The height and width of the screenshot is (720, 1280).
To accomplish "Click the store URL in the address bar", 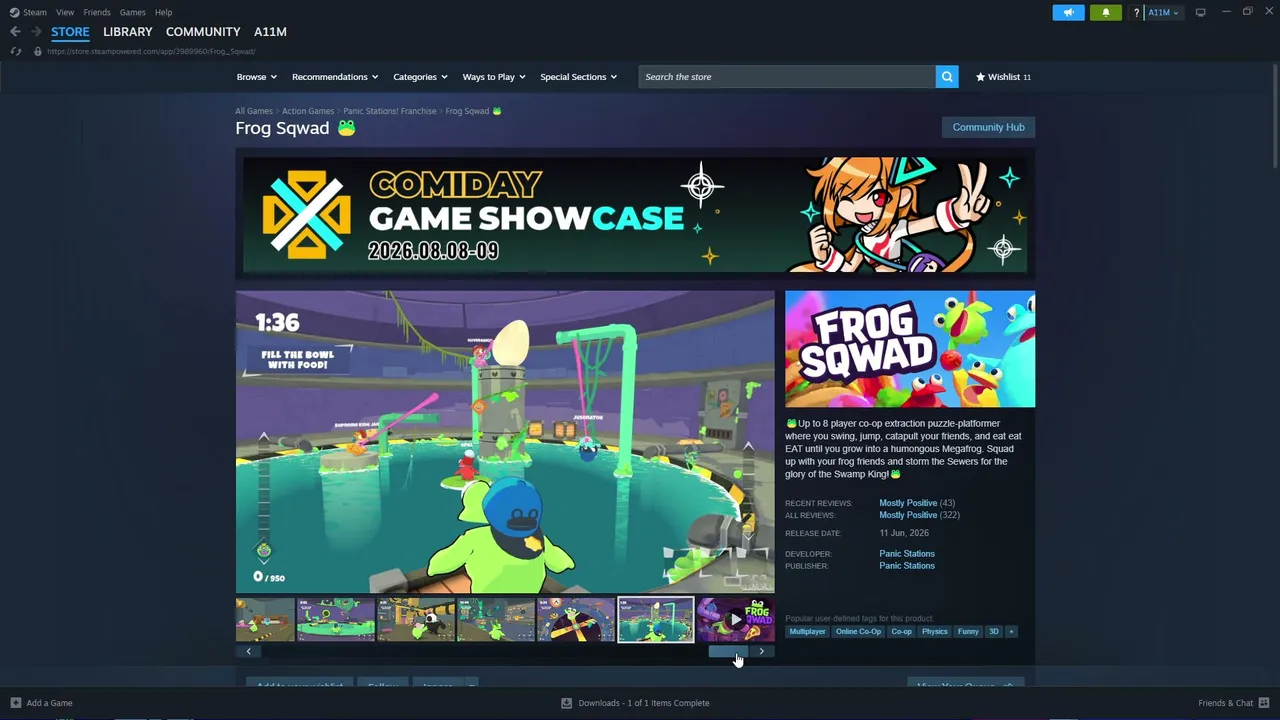I will tap(151, 51).
